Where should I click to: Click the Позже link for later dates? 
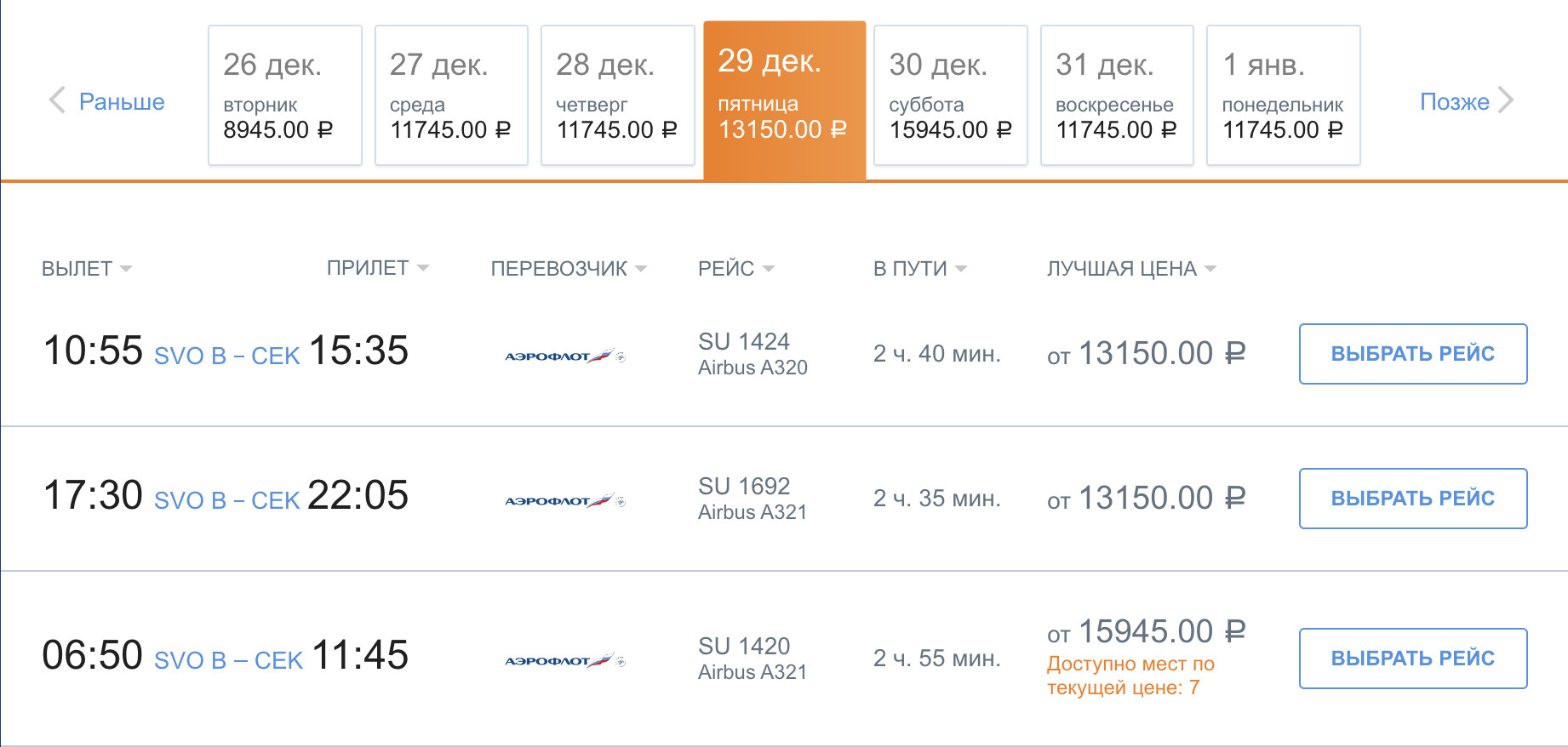coord(1454,102)
